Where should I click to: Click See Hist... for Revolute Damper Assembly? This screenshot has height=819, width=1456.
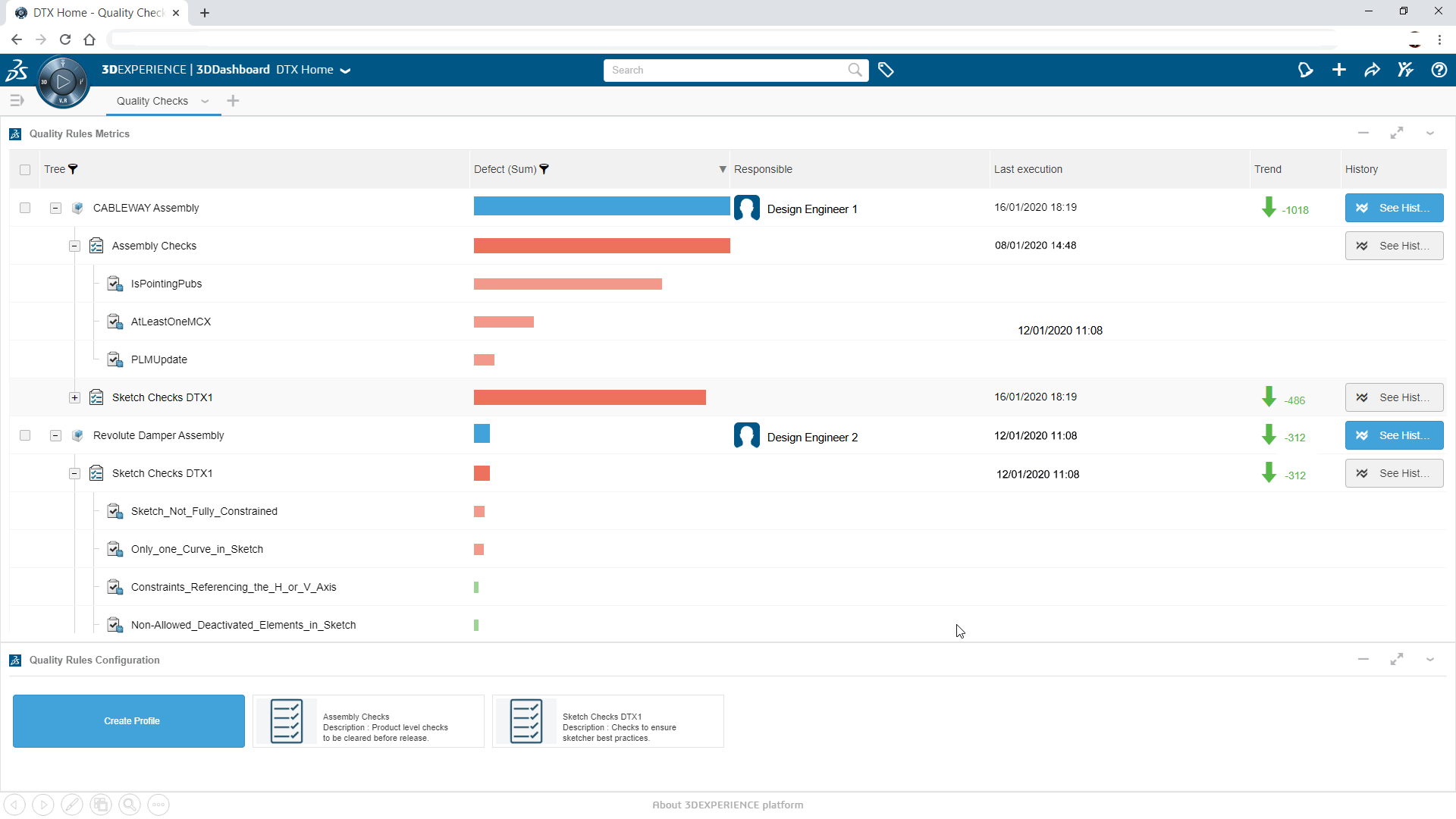(1393, 435)
